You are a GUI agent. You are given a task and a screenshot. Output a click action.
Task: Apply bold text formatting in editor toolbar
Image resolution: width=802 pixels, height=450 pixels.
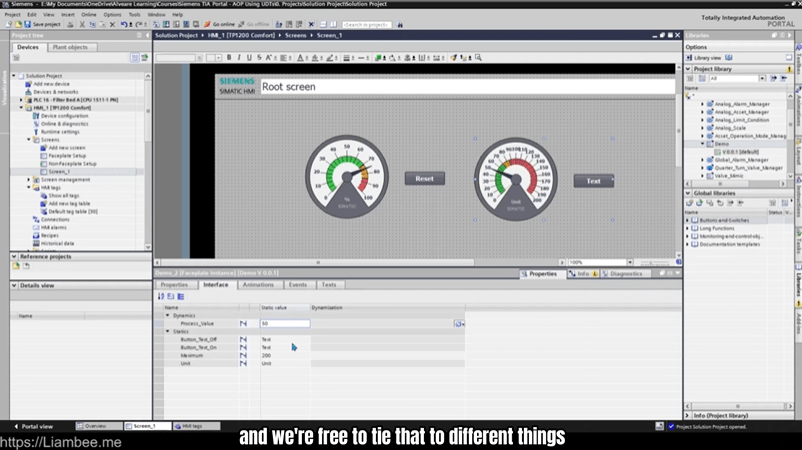pos(229,58)
